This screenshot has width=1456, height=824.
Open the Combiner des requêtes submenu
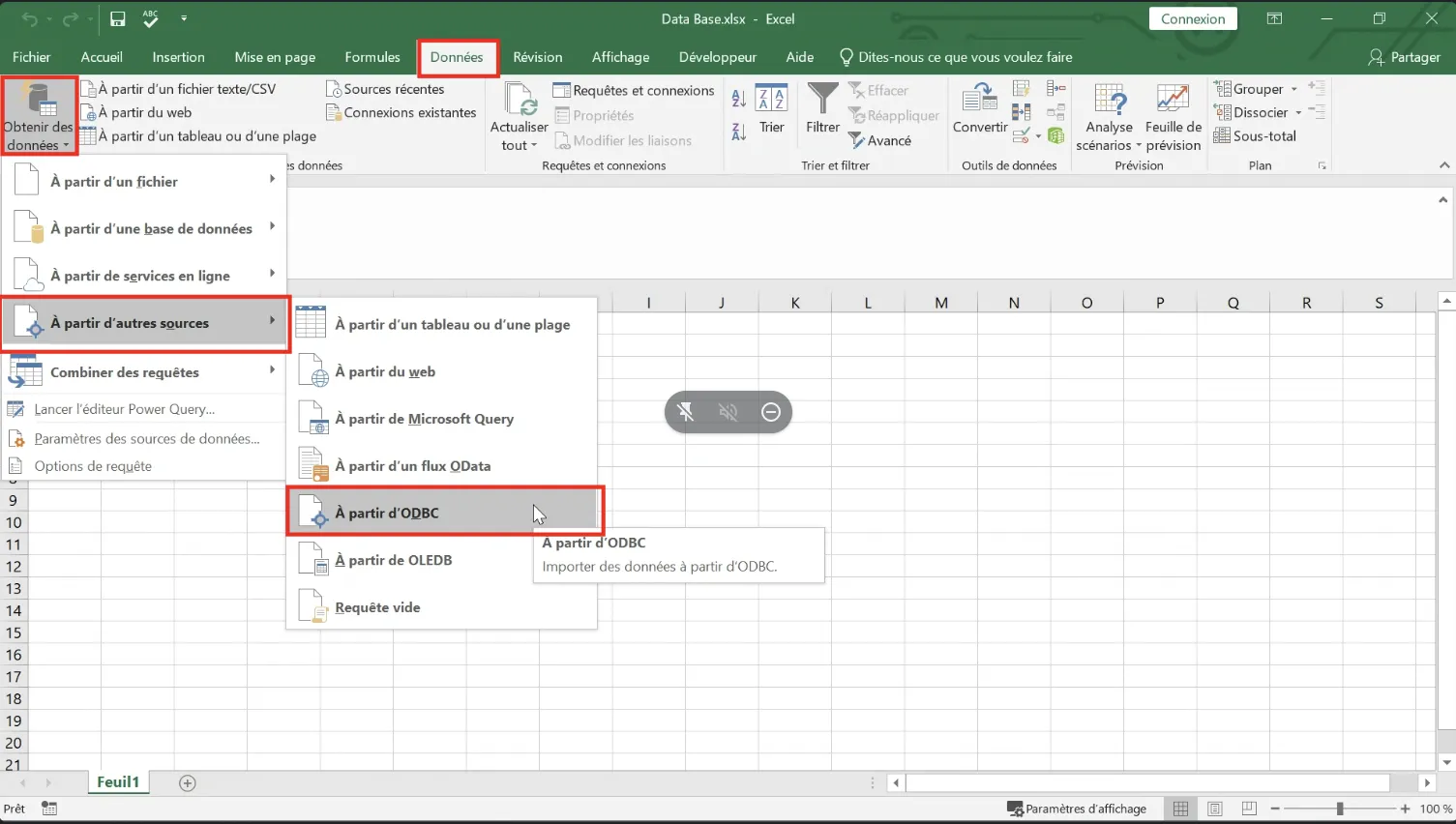144,372
